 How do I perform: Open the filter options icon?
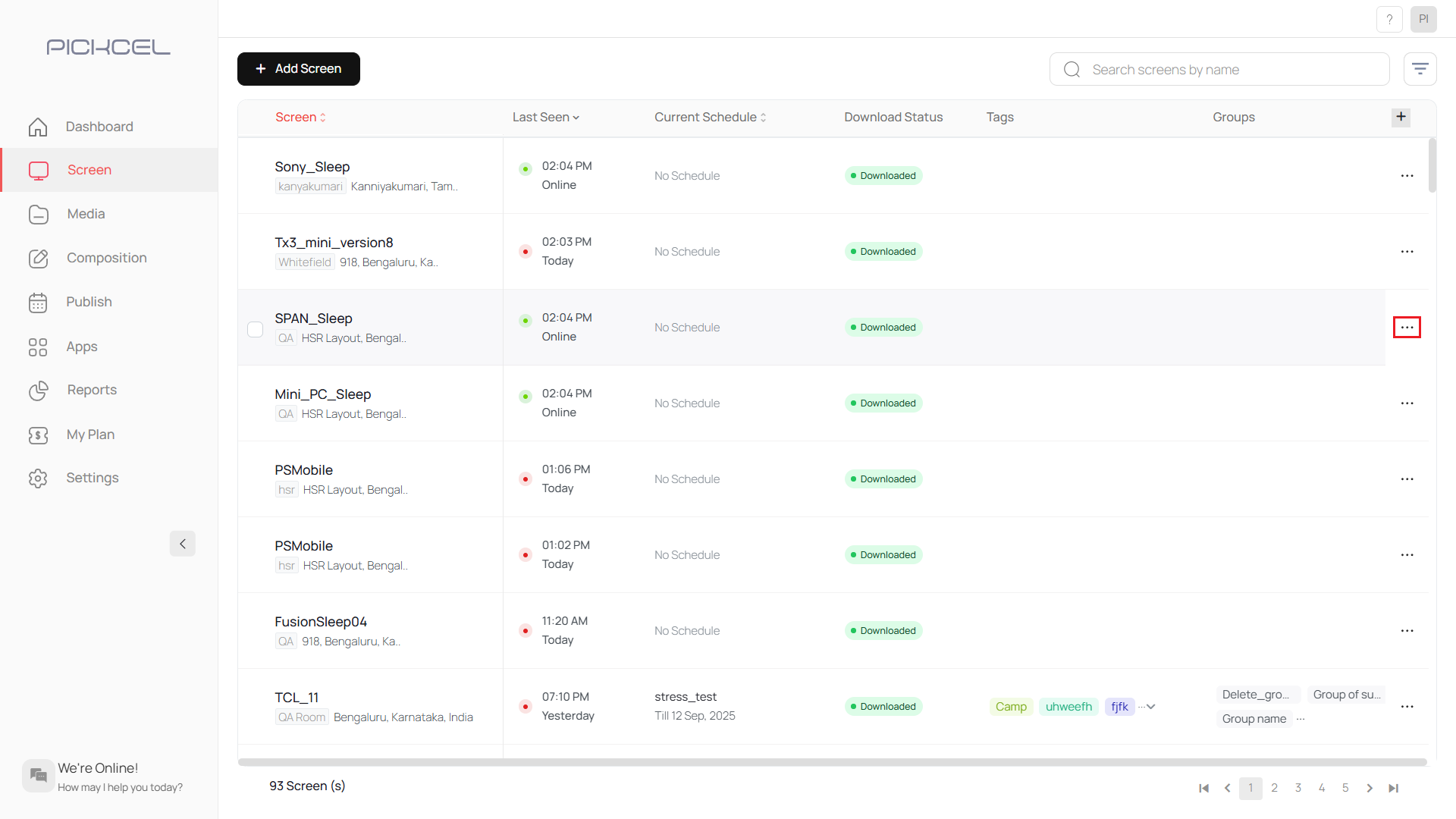[x=1420, y=69]
